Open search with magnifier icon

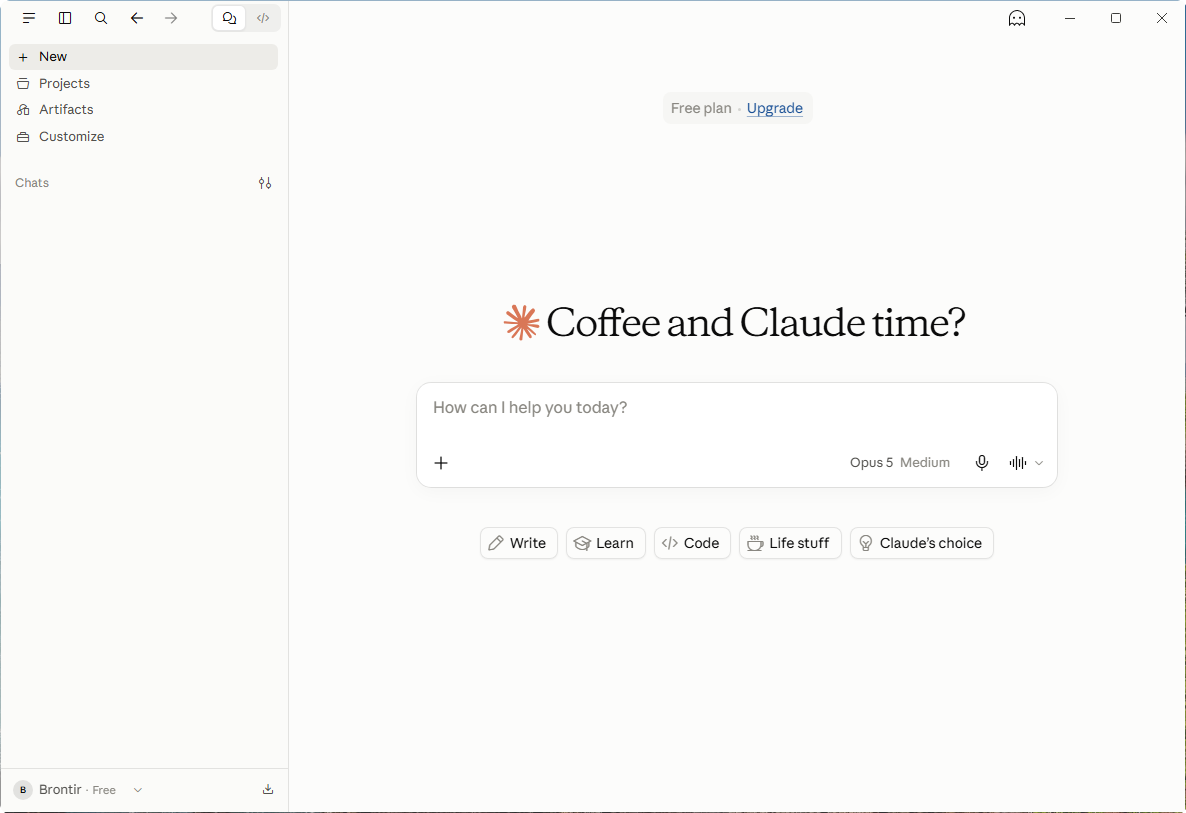coord(101,18)
